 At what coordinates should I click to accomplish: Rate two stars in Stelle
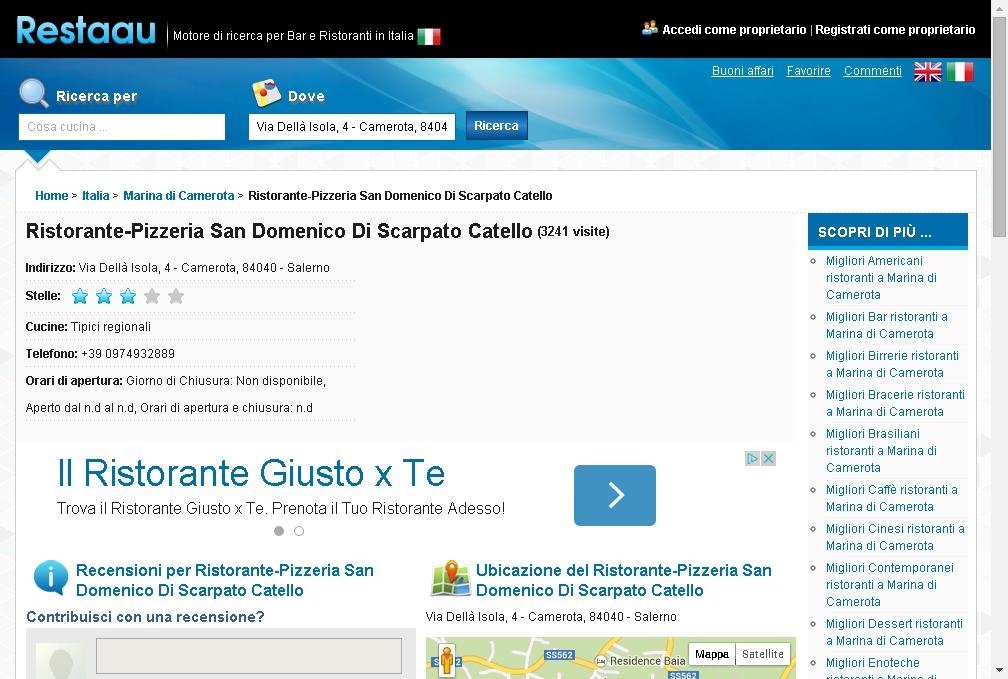coord(104,296)
